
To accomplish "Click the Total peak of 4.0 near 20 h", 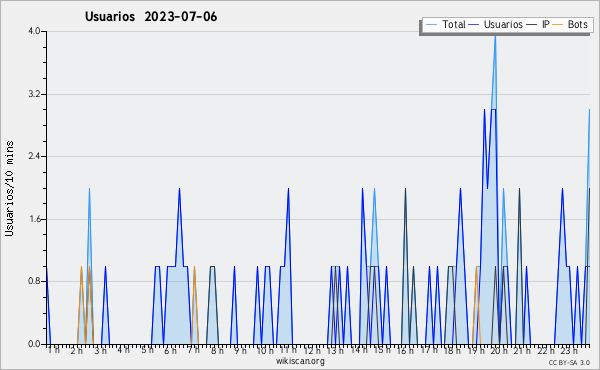I will [x=495, y=36].
